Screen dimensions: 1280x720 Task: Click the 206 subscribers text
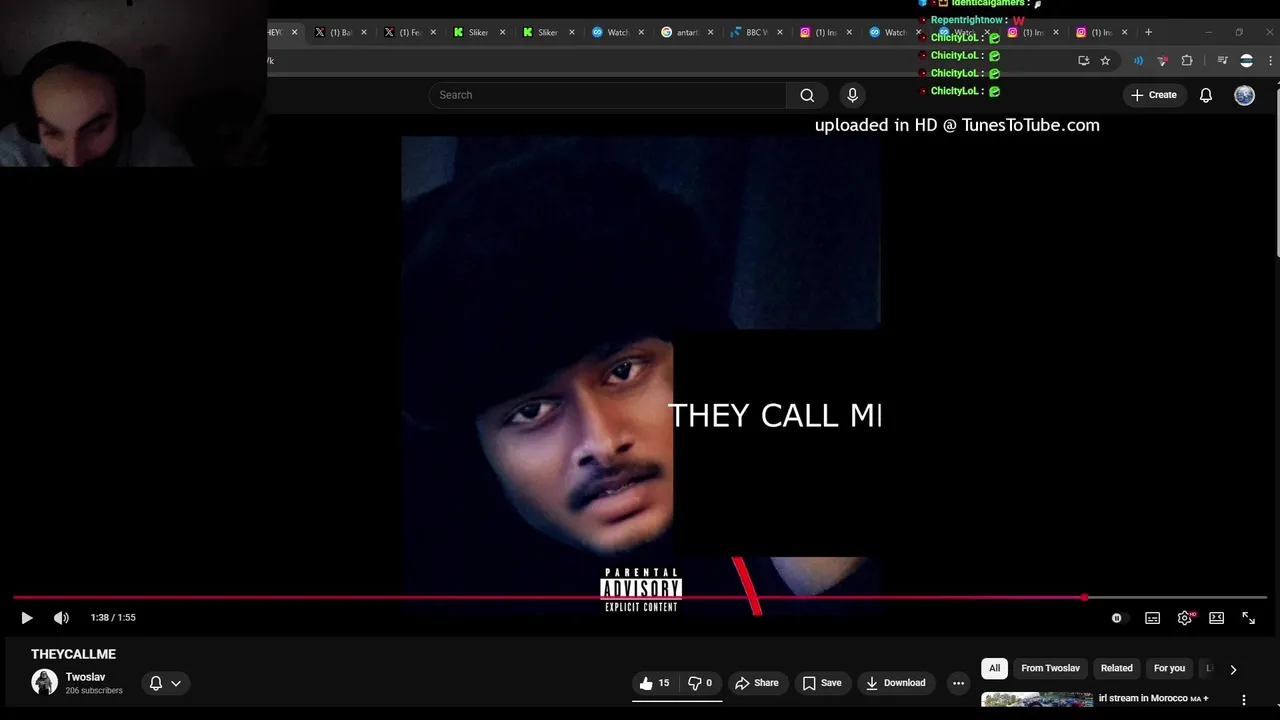(x=94, y=691)
